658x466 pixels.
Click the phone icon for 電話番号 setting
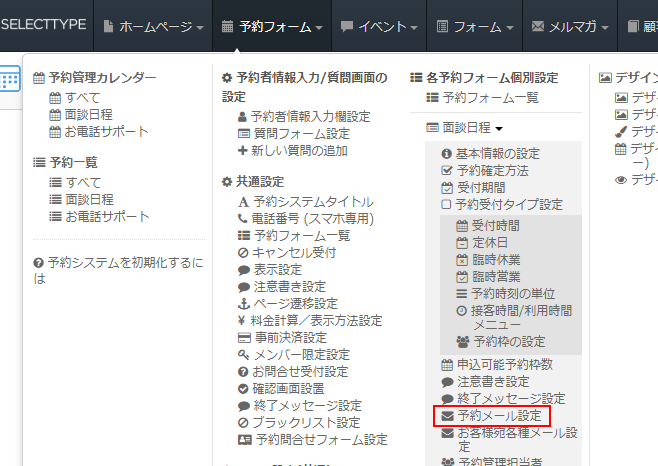click(243, 218)
